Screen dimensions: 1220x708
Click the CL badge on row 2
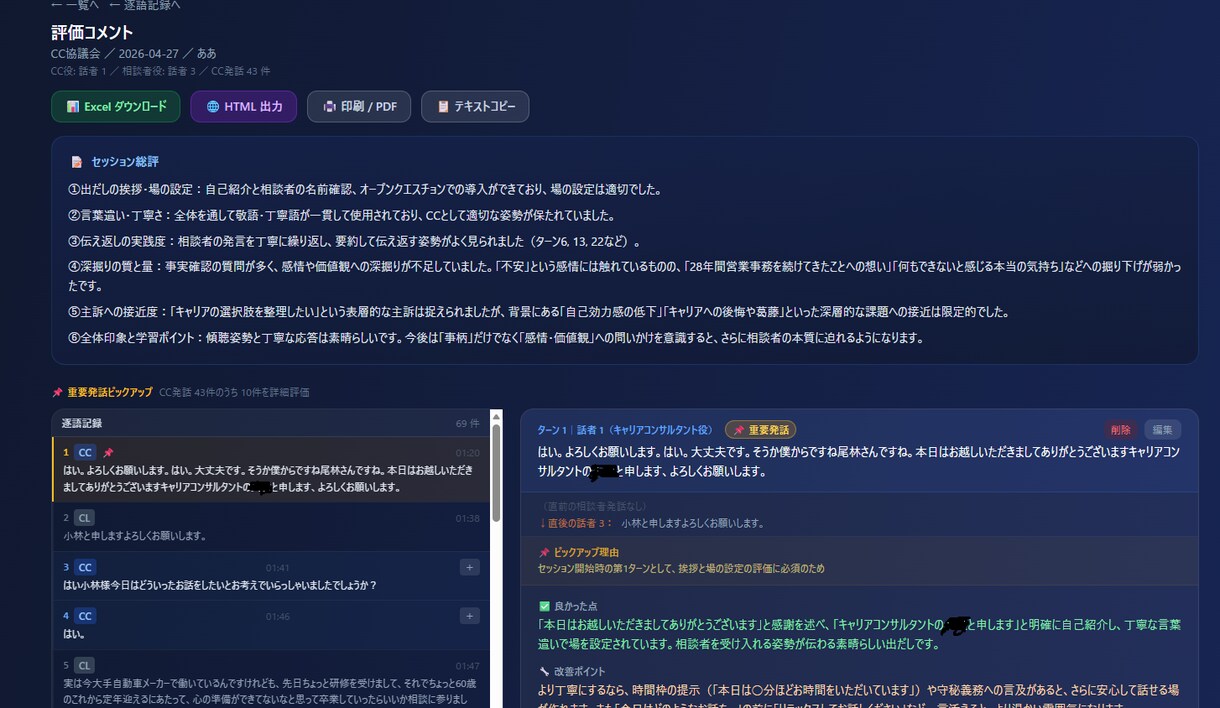coord(85,518)
